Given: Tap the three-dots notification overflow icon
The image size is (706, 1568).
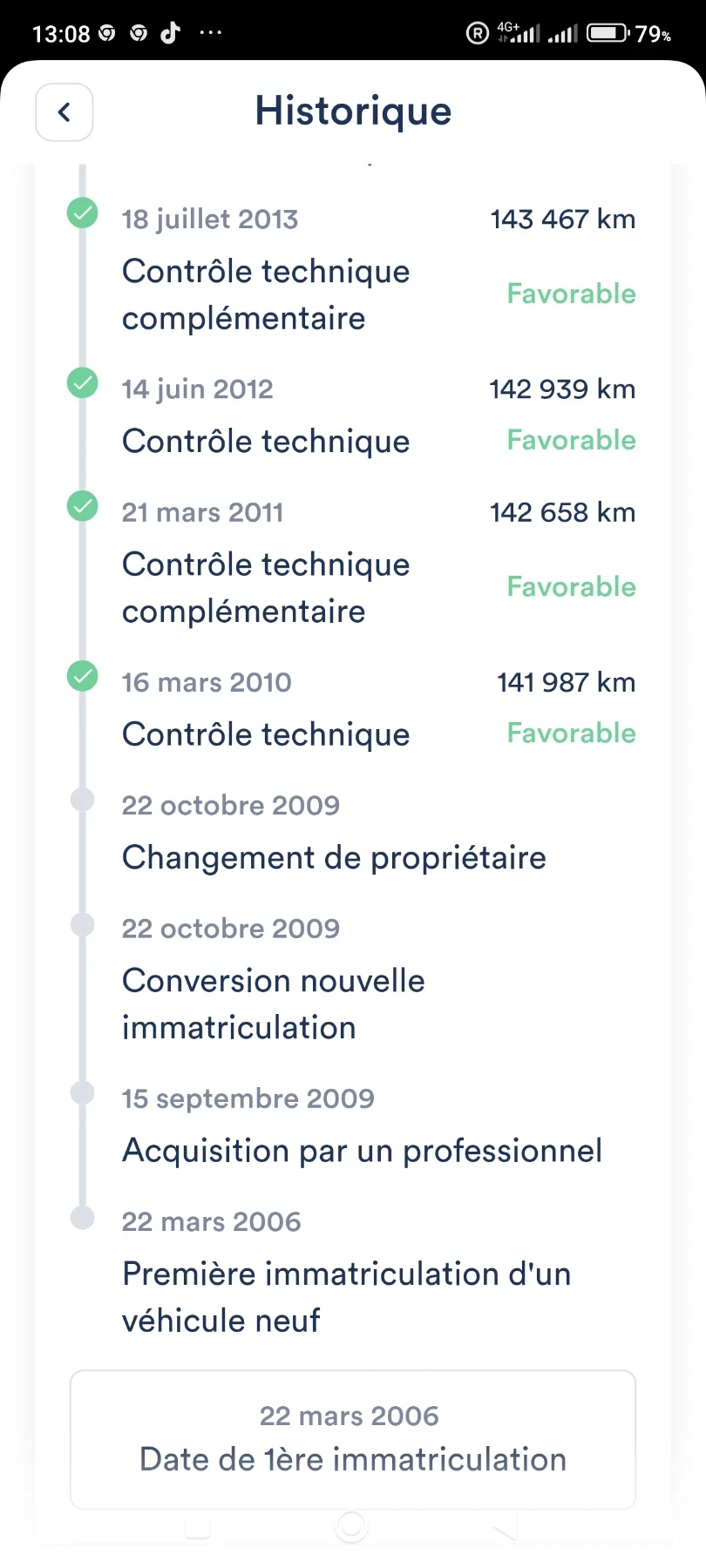Looking at the screenshot, I should pos(211,33).
